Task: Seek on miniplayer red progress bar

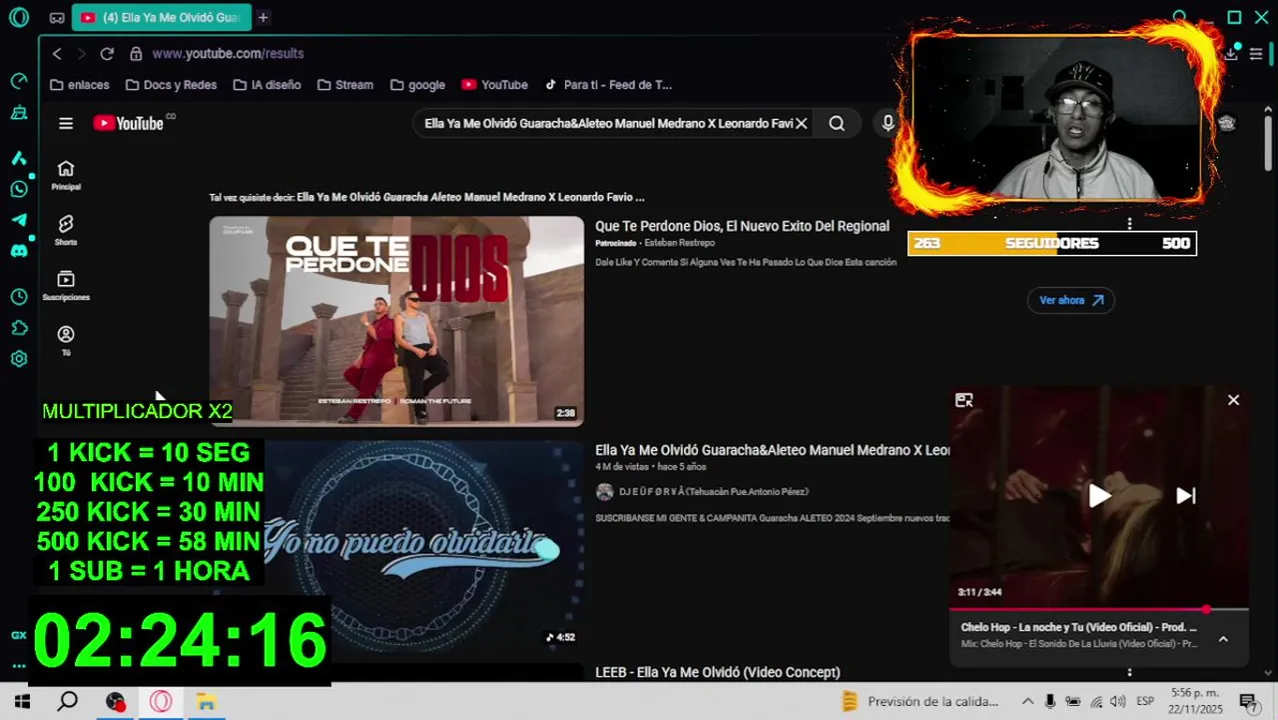Action: click(x=1099, y=609)
